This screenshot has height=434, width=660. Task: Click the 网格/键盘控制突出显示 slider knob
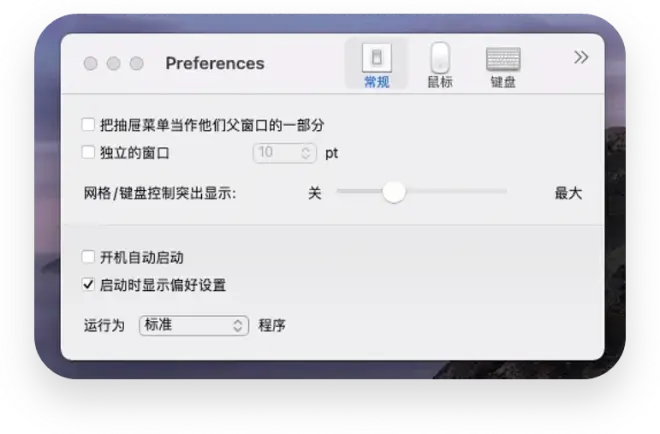tap(394, 192)
